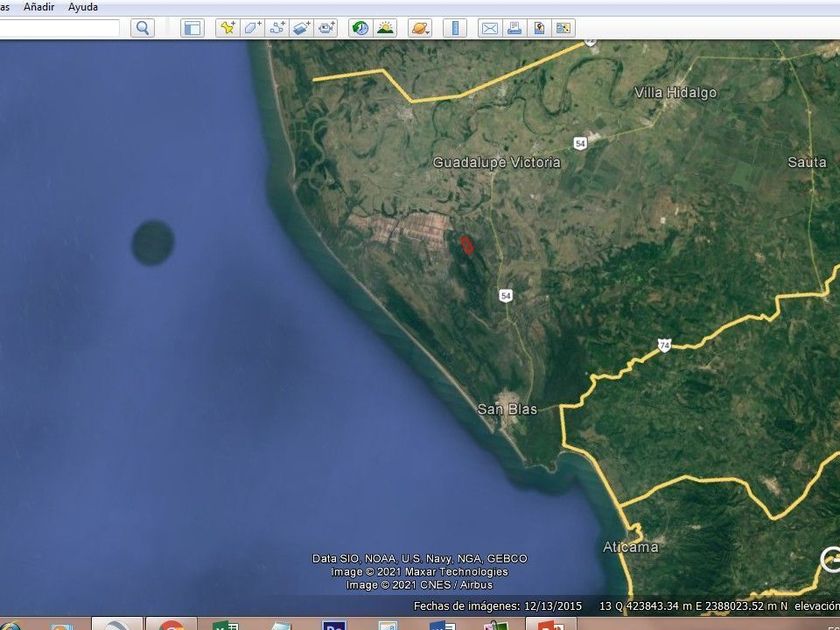Toggle historical imagery clock
Viewport: 840px width, 630px height.
point(360,28)
